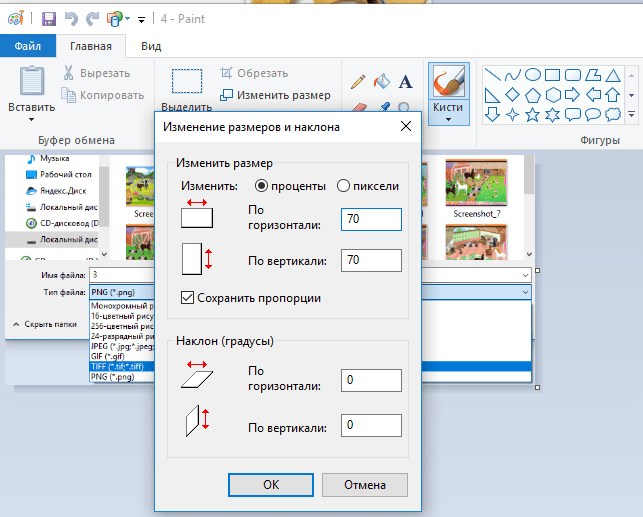
Task: Click the resize По горизонтали input field
Action: point(370,219)
